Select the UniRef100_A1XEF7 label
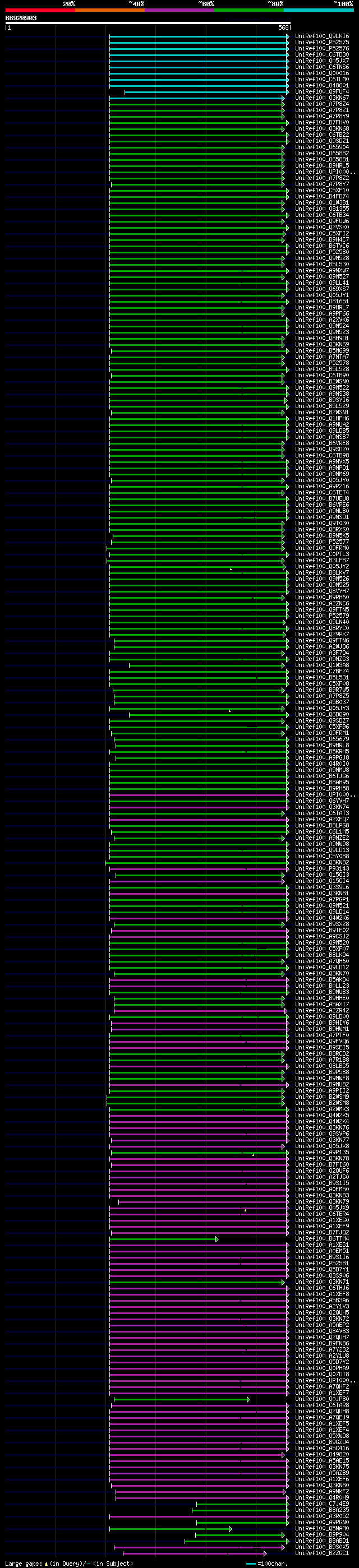 pos(323,1392)
